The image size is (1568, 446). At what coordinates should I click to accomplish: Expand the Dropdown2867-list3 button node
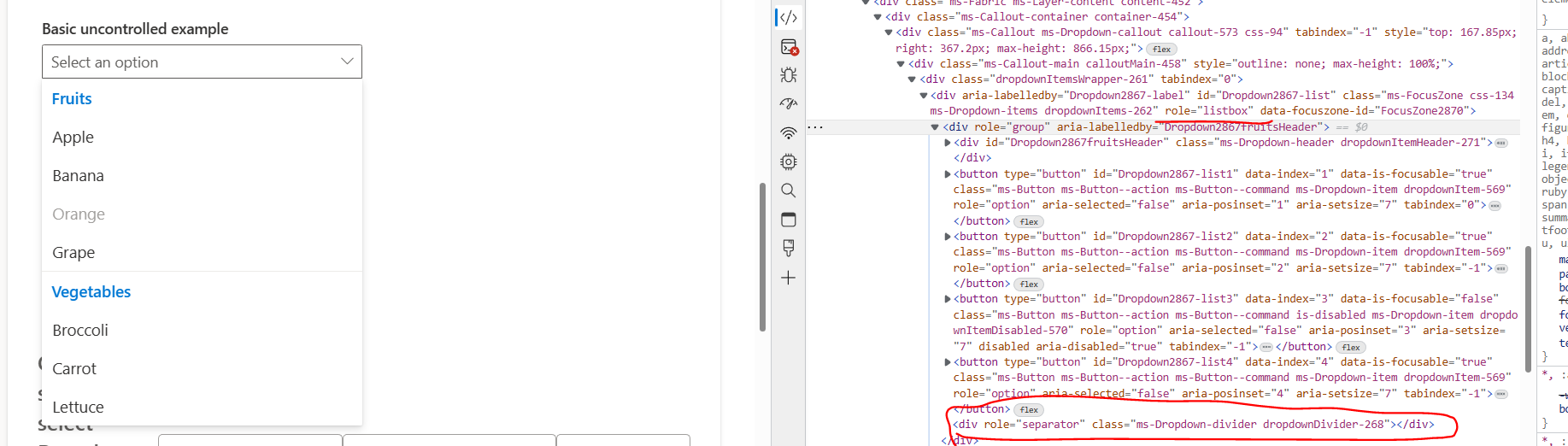(947, 299)
